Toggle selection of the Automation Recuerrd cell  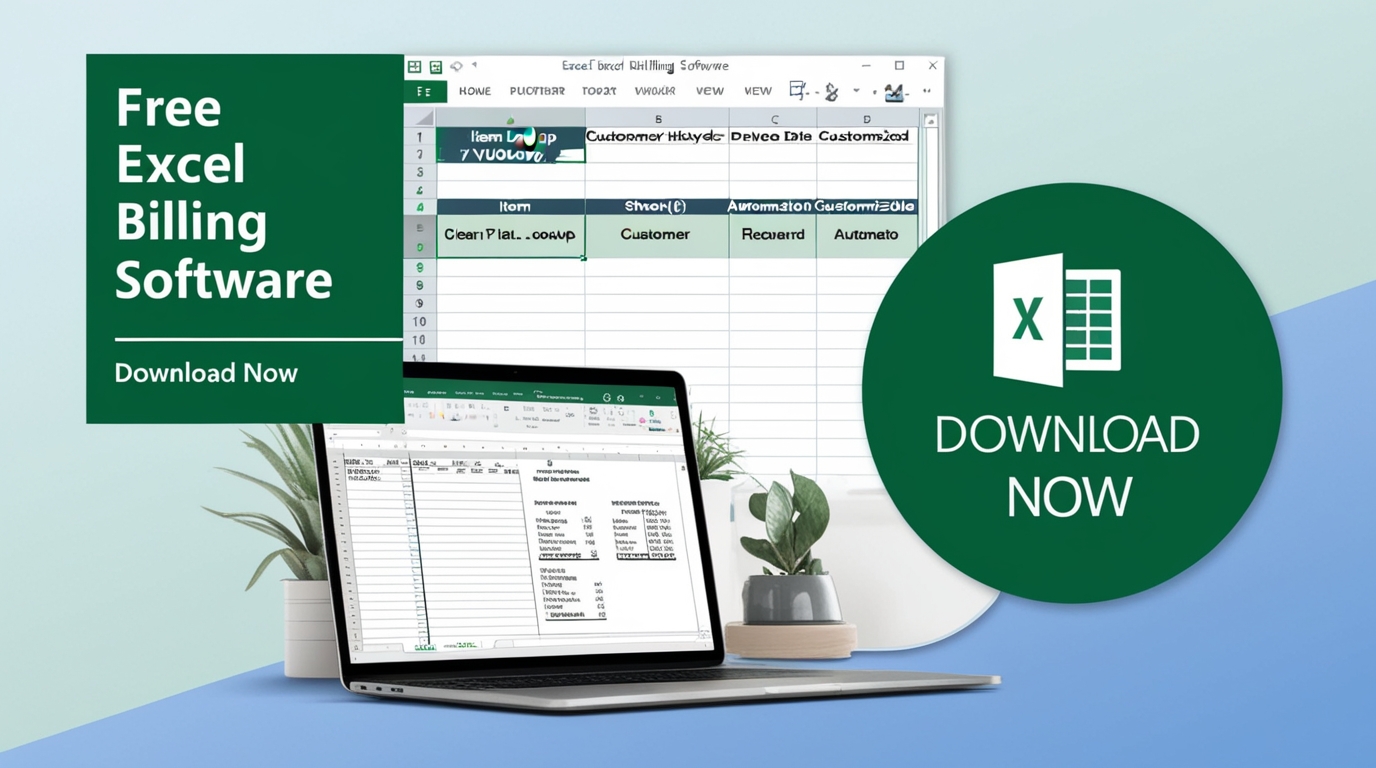coord(773,235)
